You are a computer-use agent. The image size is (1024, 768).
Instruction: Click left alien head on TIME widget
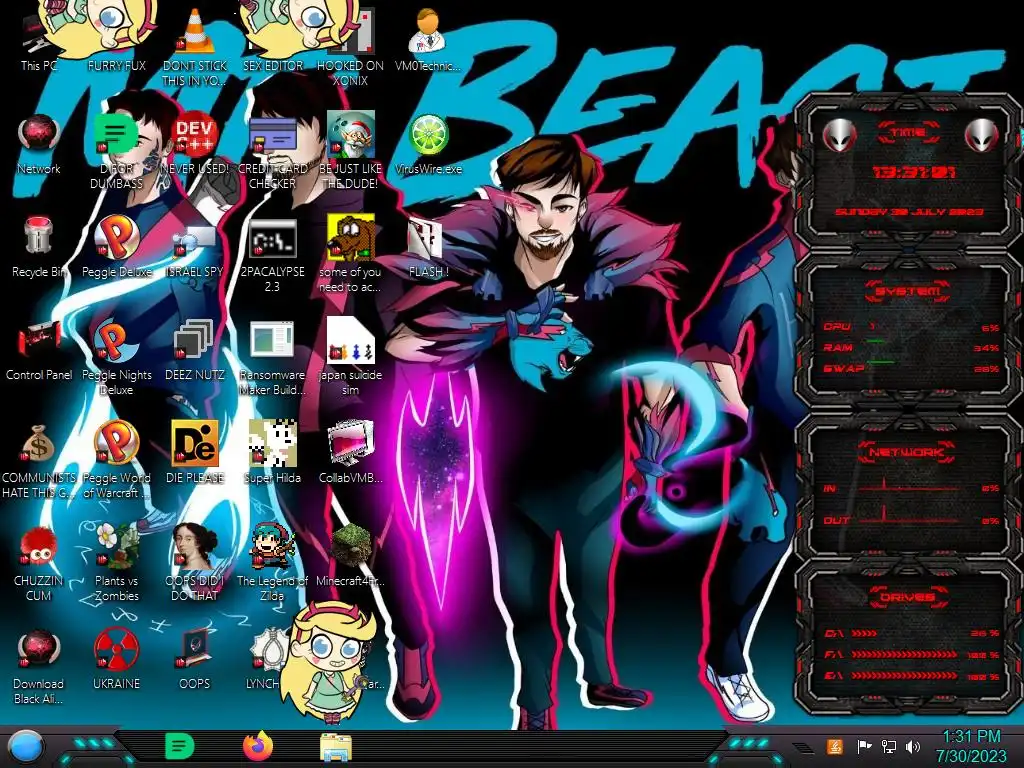click(839, 135)
